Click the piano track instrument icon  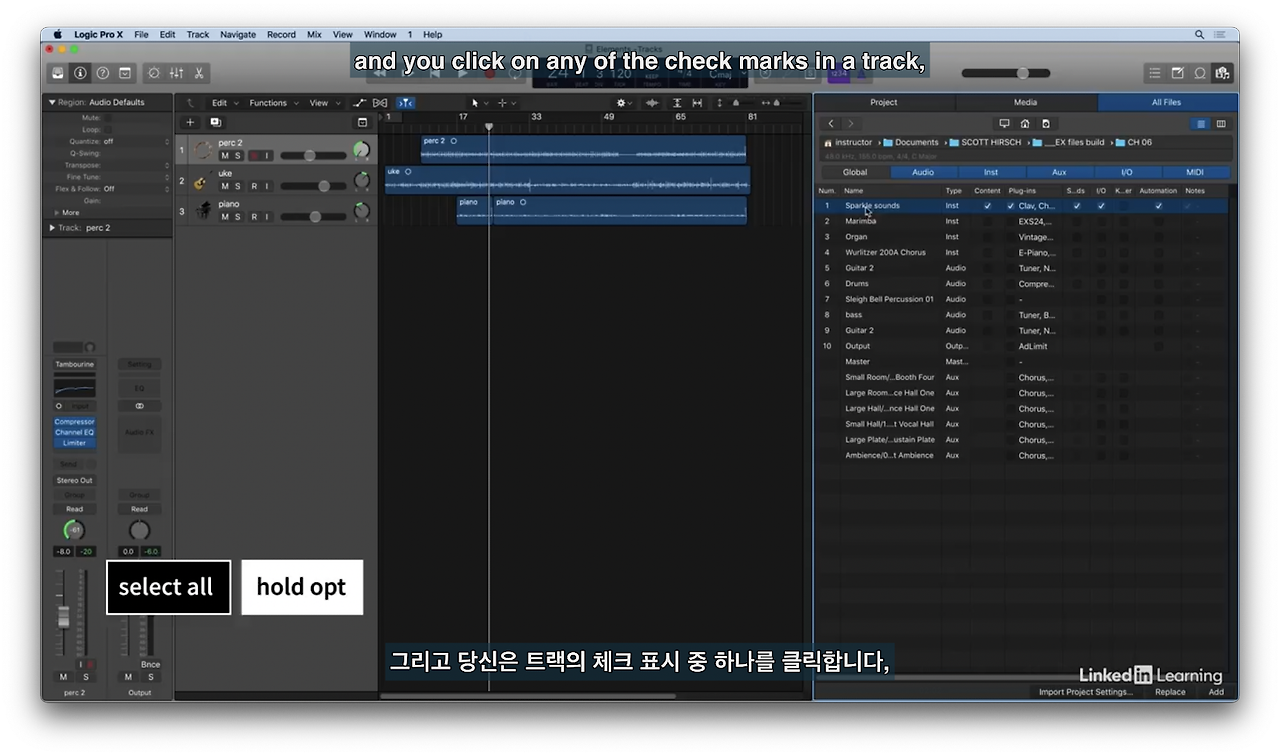(x=204, y=211)
